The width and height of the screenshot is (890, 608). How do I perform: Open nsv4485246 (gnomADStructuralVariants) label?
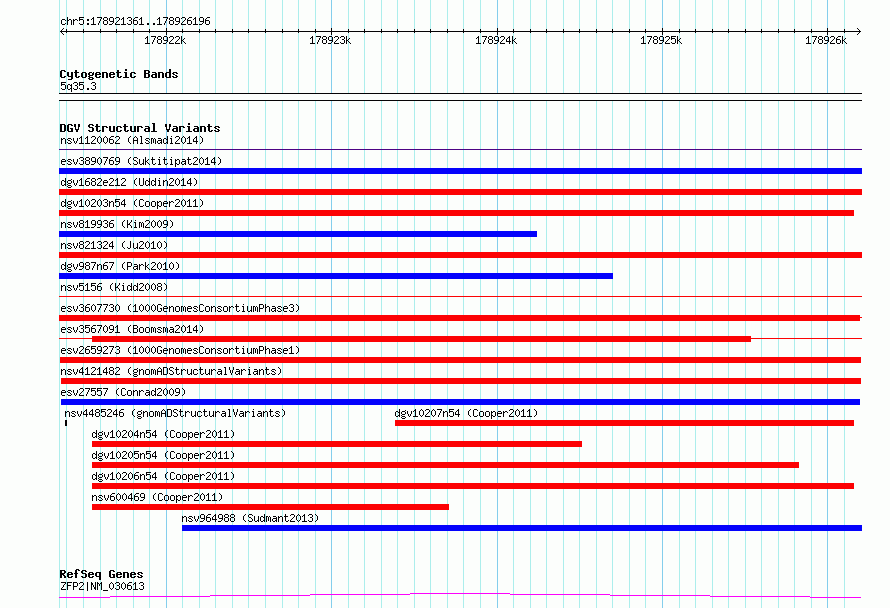pyautogui.click(x=175, y=413)
